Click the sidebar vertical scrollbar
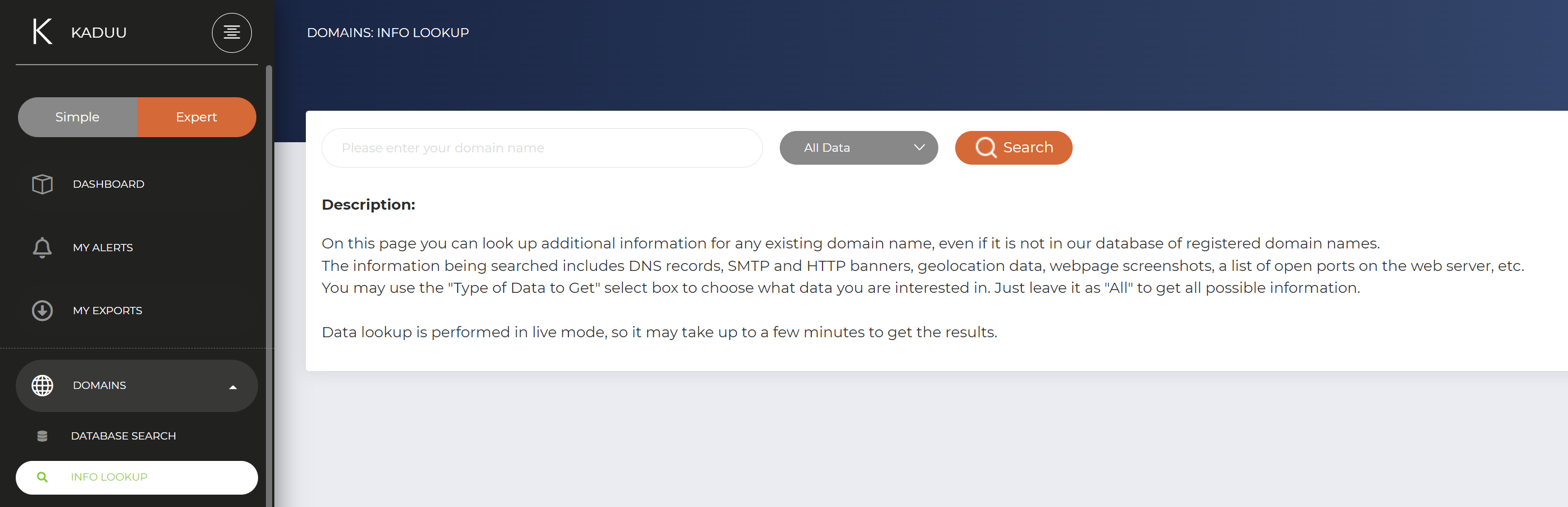This screenshot has height=507, width=1568. click(x=268, y=286)
